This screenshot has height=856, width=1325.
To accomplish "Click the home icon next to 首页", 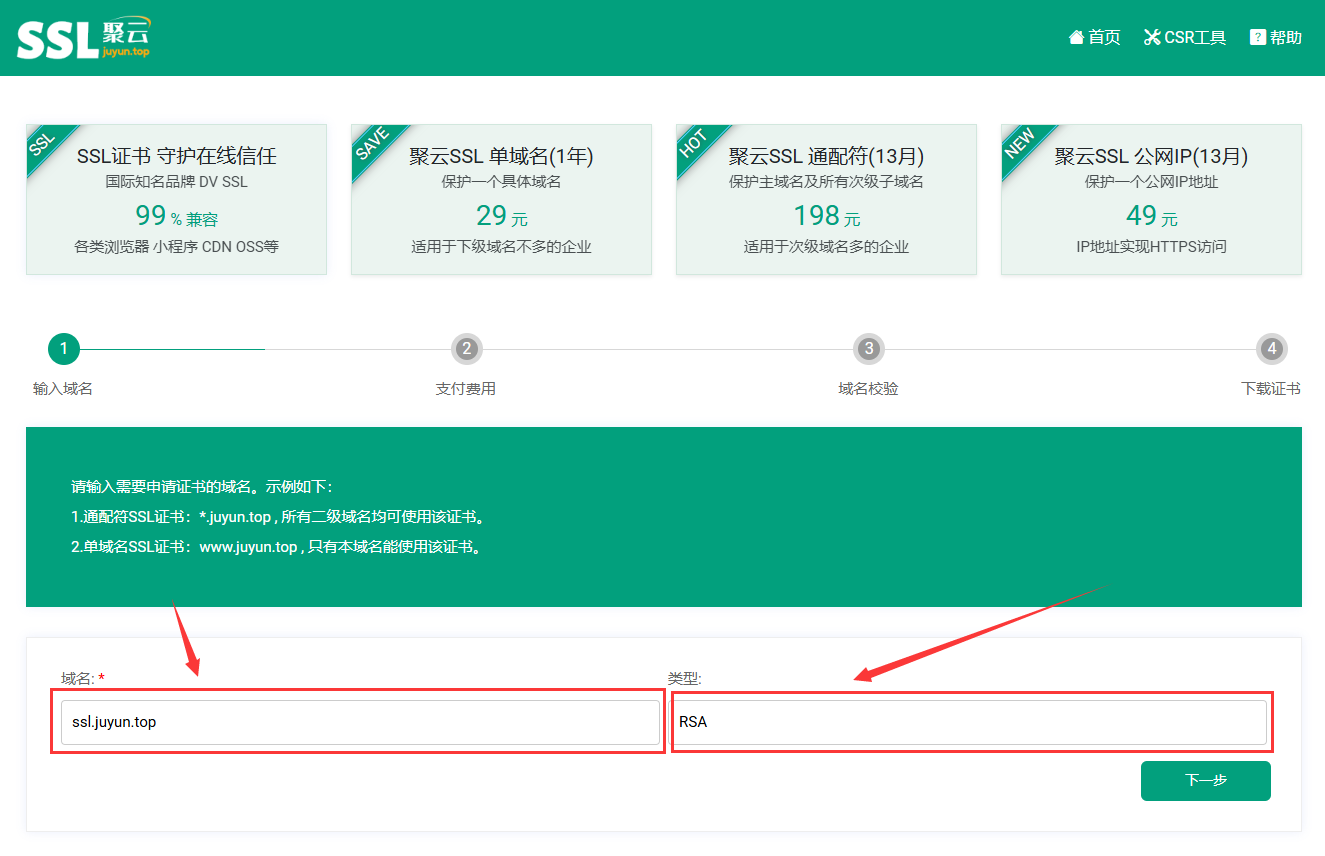I will [1076, 37].
